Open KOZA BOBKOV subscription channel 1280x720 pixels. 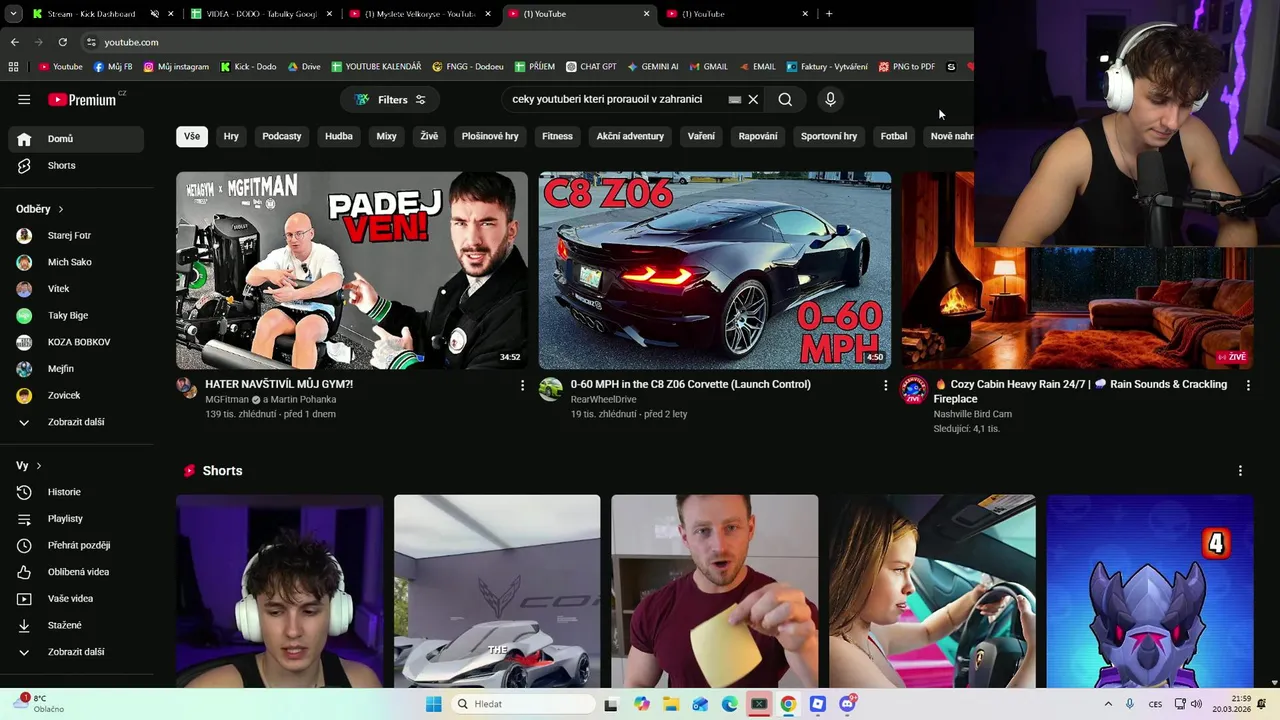click(x=76, y=342)
